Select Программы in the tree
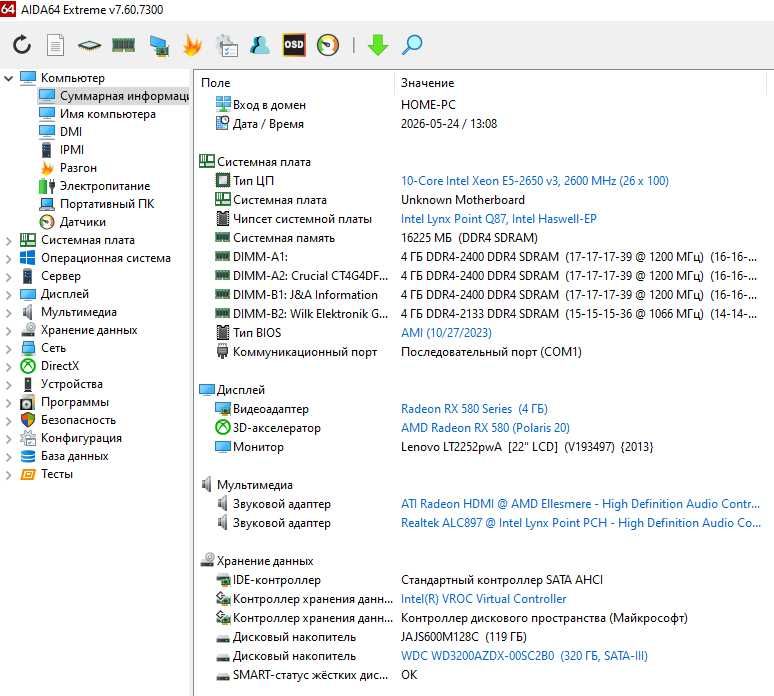 [75, 402]
